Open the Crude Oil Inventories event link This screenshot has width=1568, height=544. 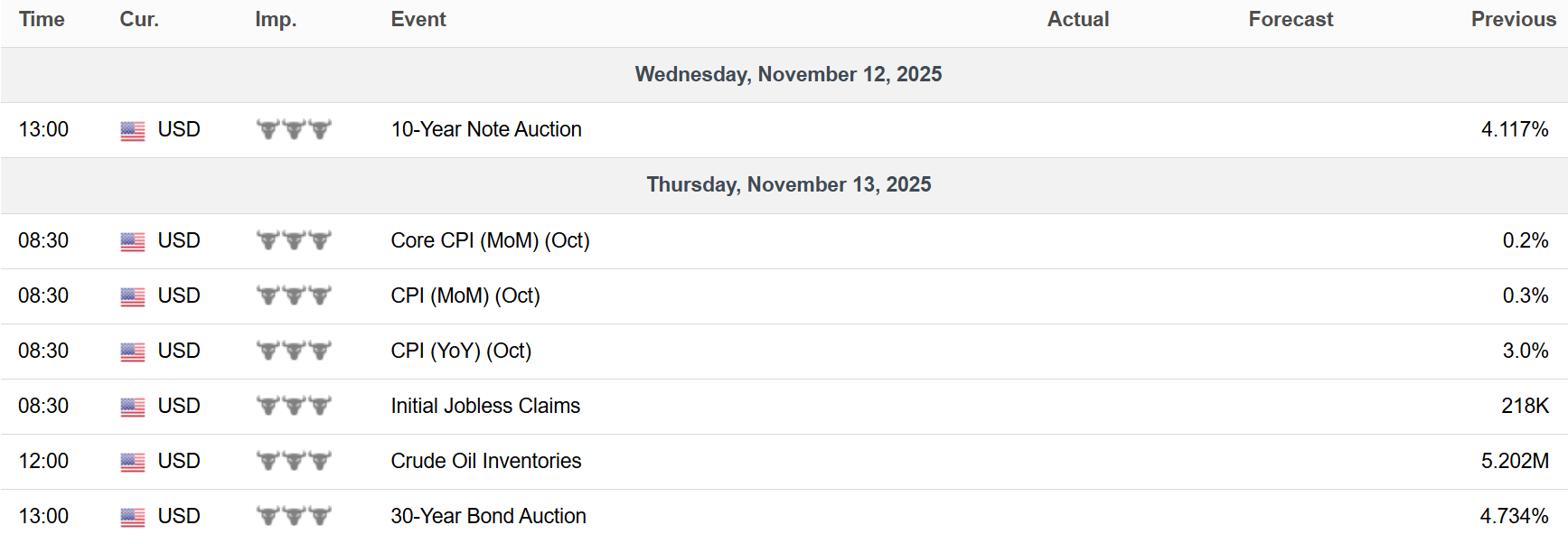pyautogui.click(x=485, y=461)
